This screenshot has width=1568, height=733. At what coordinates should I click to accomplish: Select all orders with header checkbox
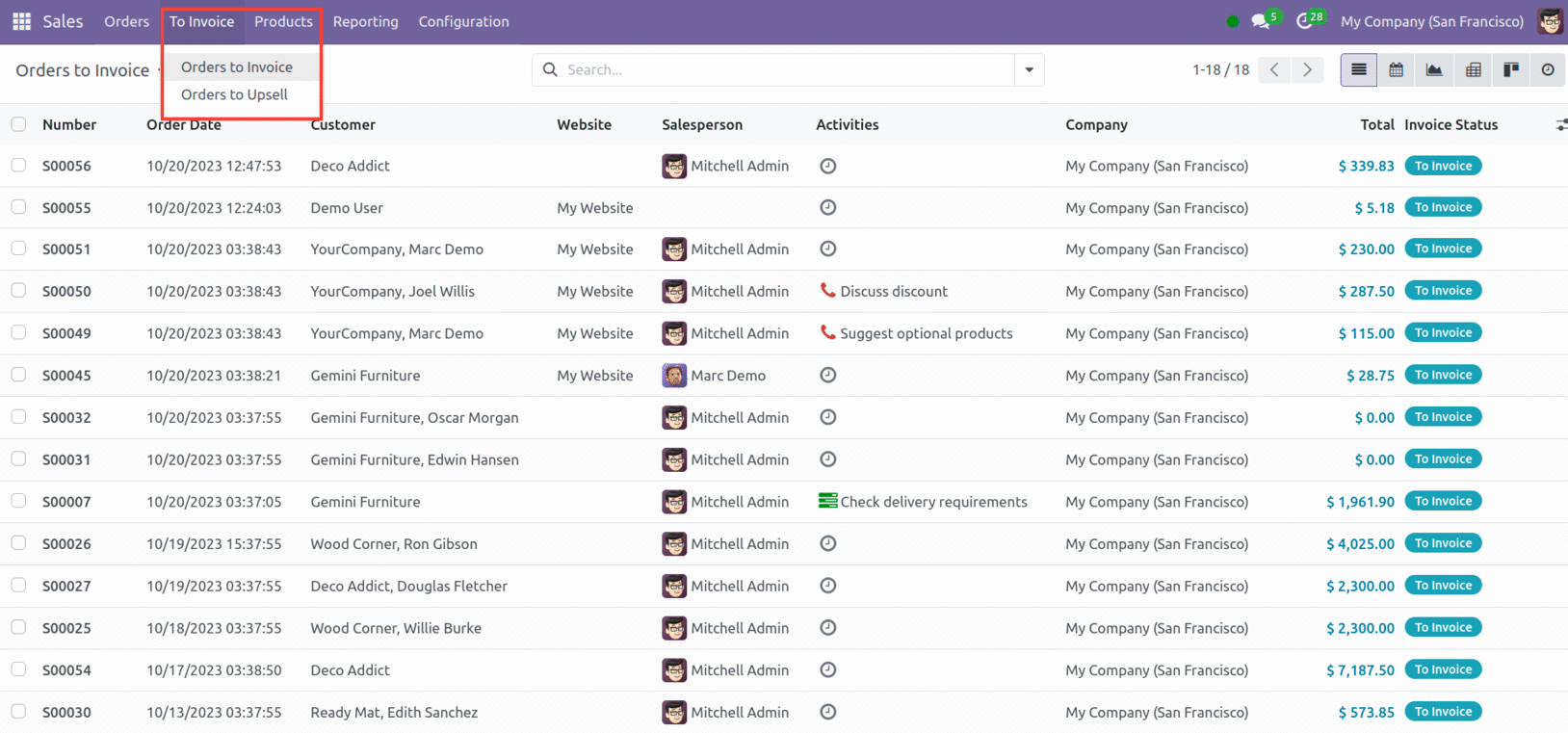coord(18,124)
